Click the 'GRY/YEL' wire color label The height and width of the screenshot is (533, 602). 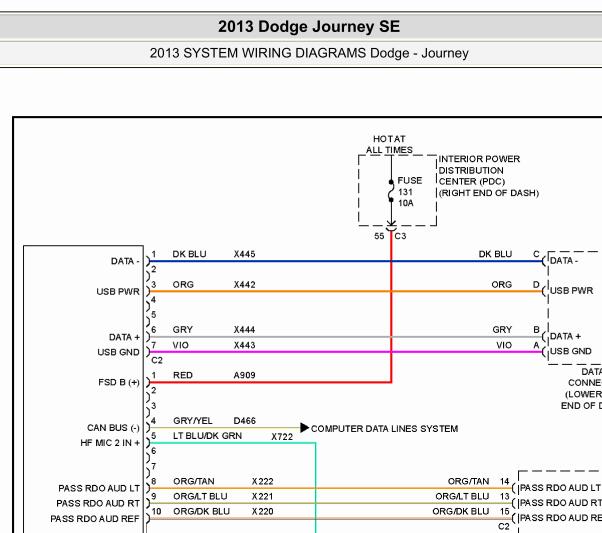193,421
